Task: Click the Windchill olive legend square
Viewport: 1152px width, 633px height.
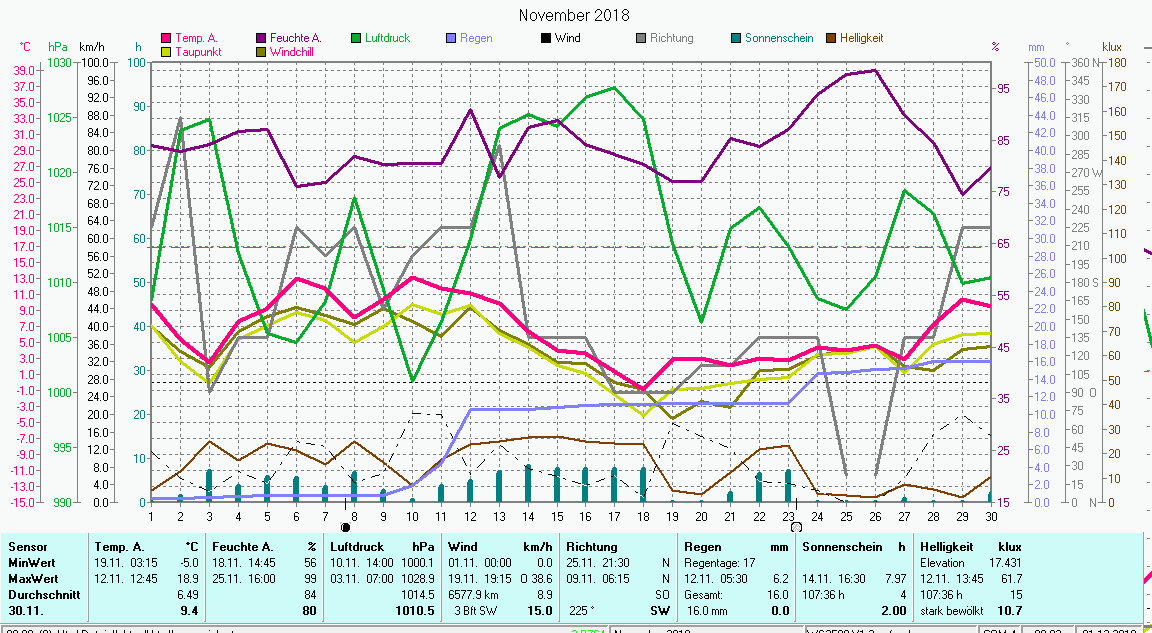Action: click(x=261, y=51)
